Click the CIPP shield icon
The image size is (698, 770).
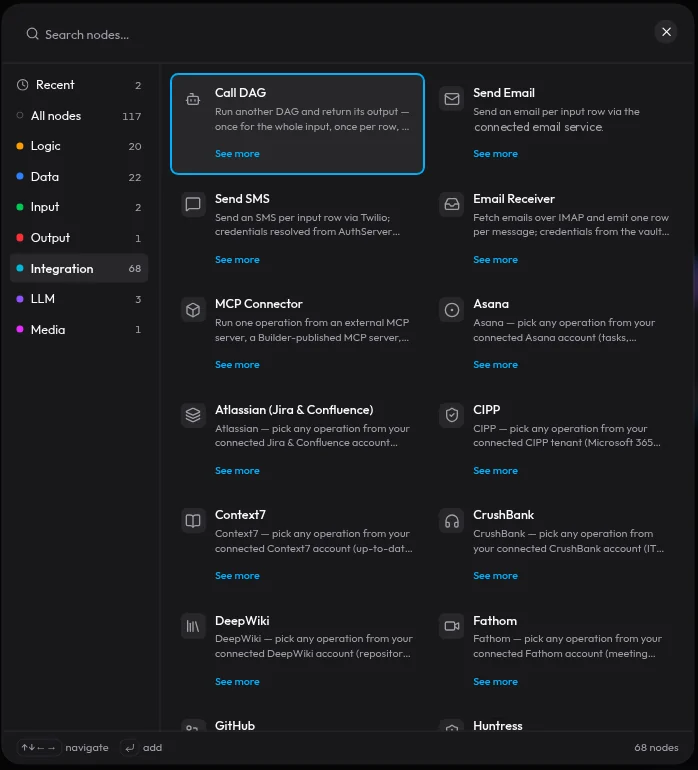point(451,415)
